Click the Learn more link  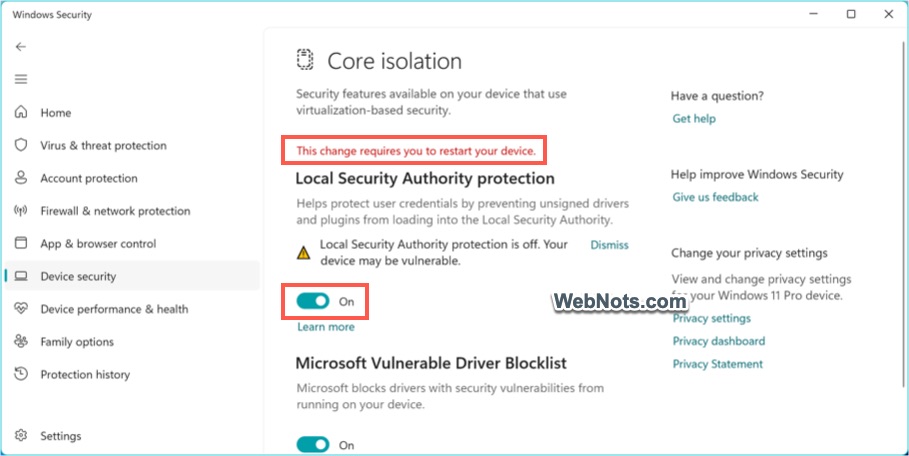[326, 327]
